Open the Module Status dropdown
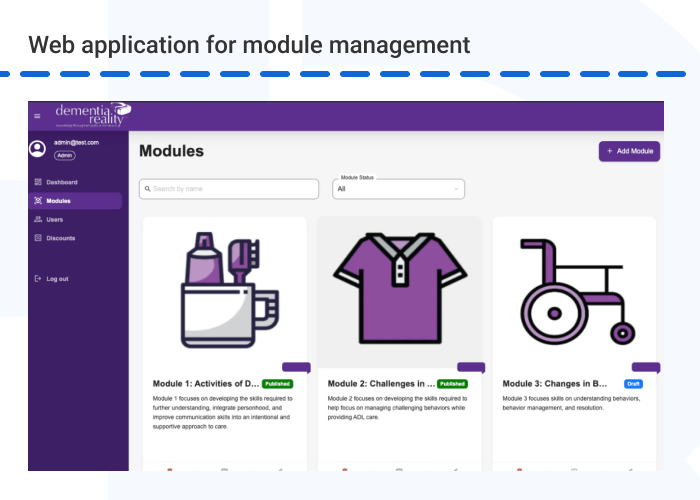Screen dimensions: 700x500 click(399, 188)
